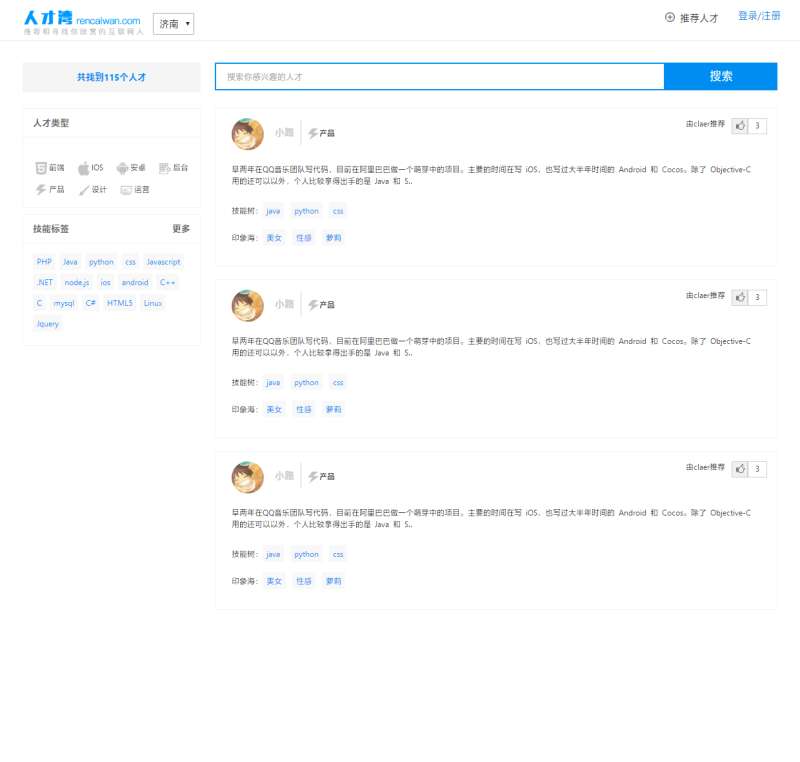800x762 pixels.
Task: Pick the 后台 backend talent type icon
Action: [x=165, y=168]
